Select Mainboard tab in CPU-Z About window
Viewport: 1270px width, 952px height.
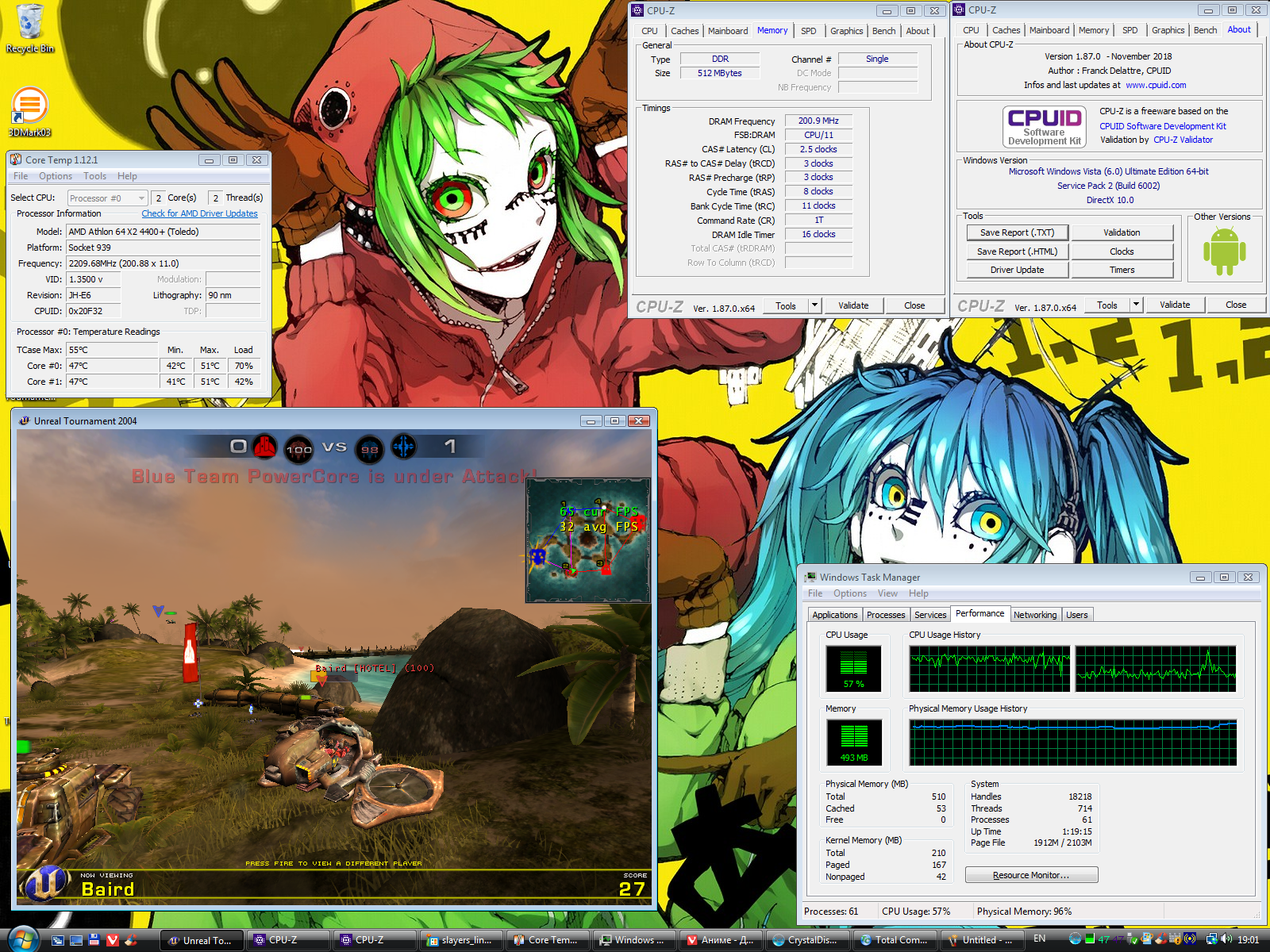coord(1049,30)
